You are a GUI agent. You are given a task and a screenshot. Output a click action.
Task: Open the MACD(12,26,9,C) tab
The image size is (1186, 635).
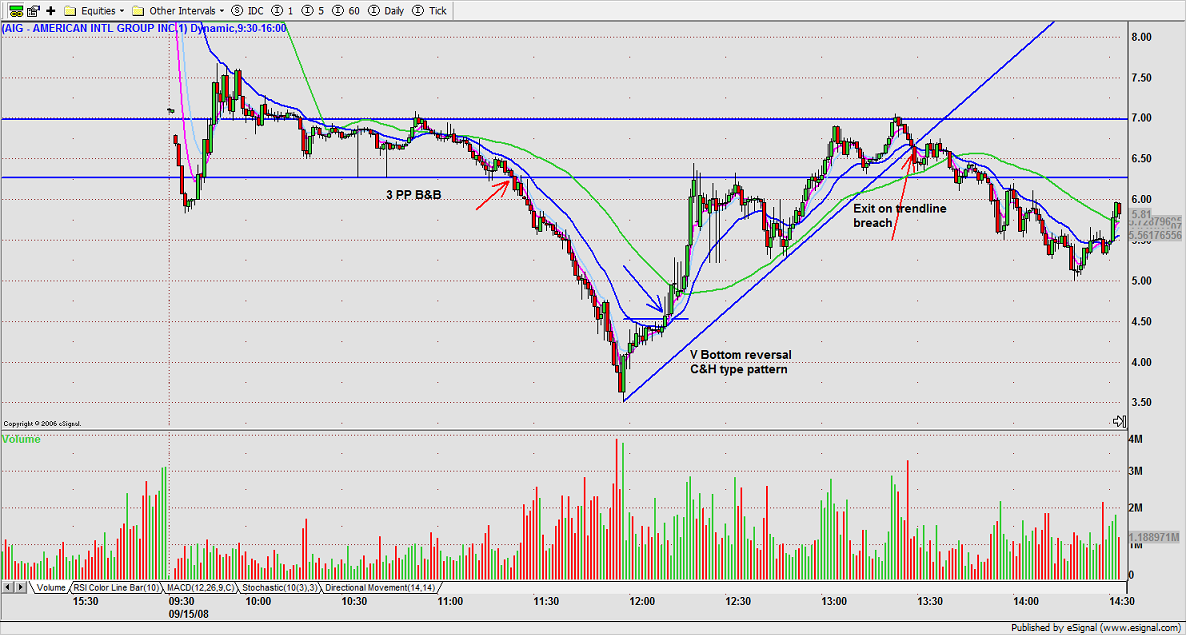[x=199, y=587]
